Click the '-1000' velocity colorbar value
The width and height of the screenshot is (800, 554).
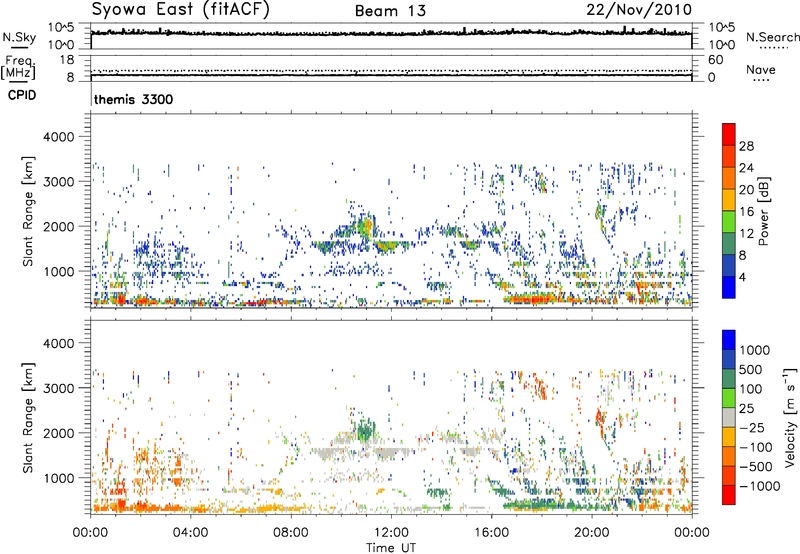[760, 486]
